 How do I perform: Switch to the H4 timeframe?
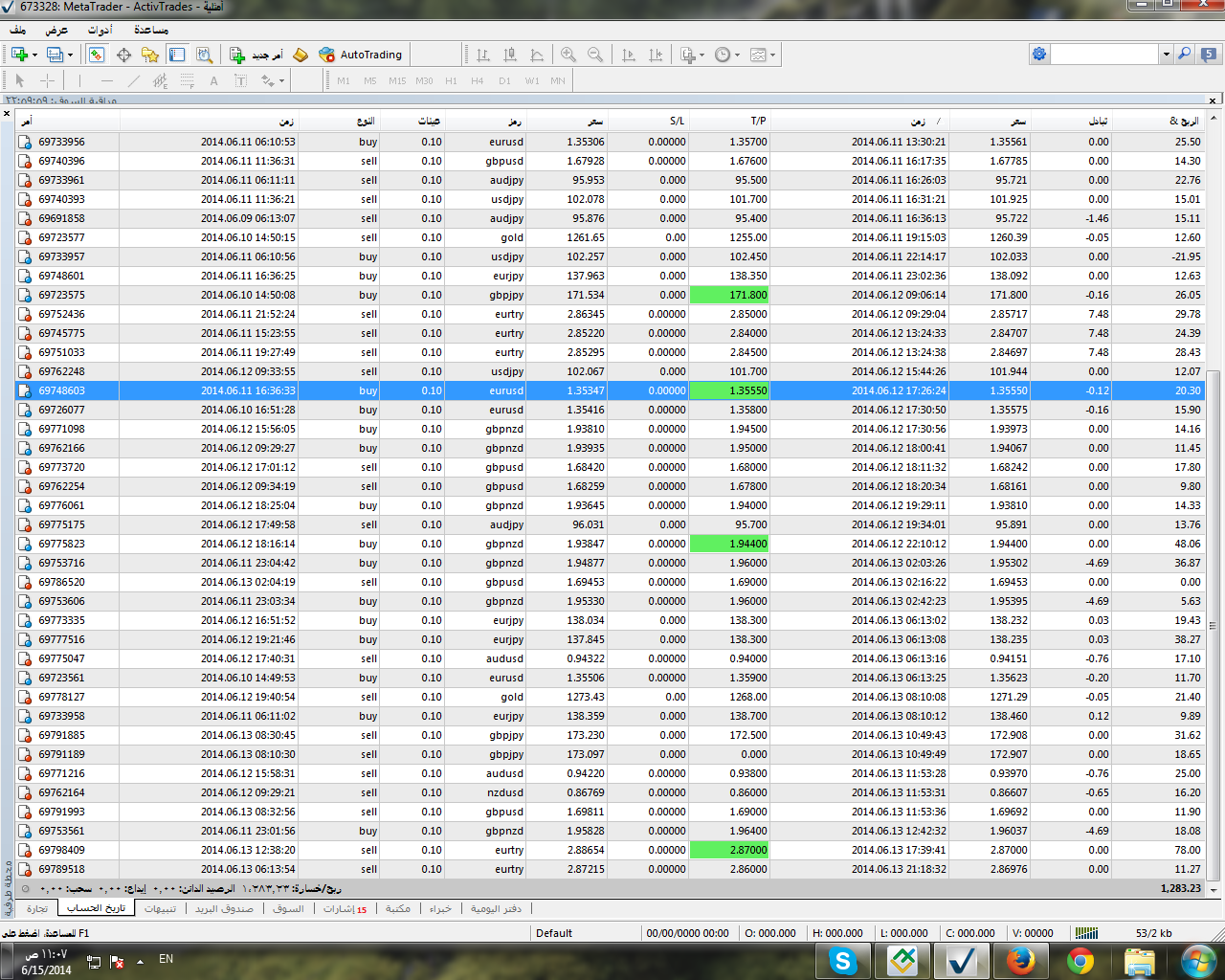point(477,81)
